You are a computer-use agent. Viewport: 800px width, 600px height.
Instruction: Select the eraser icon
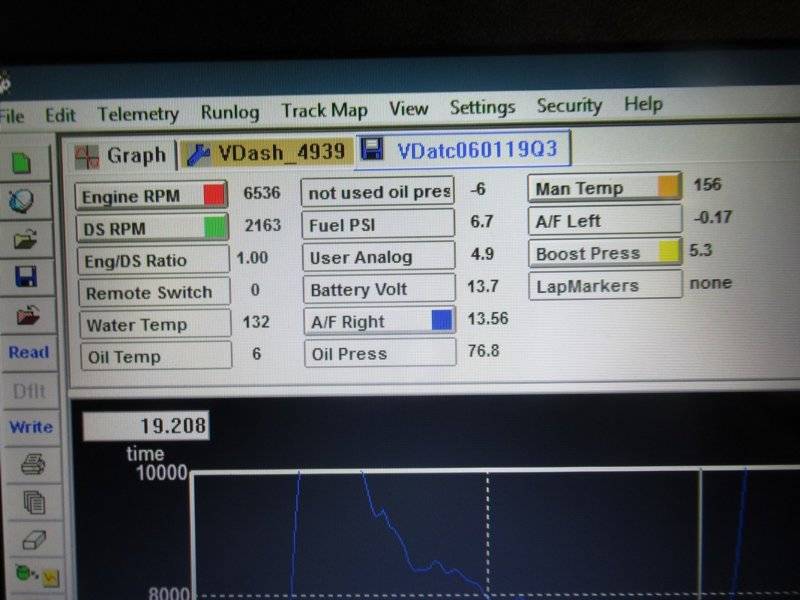click(33, 540)
